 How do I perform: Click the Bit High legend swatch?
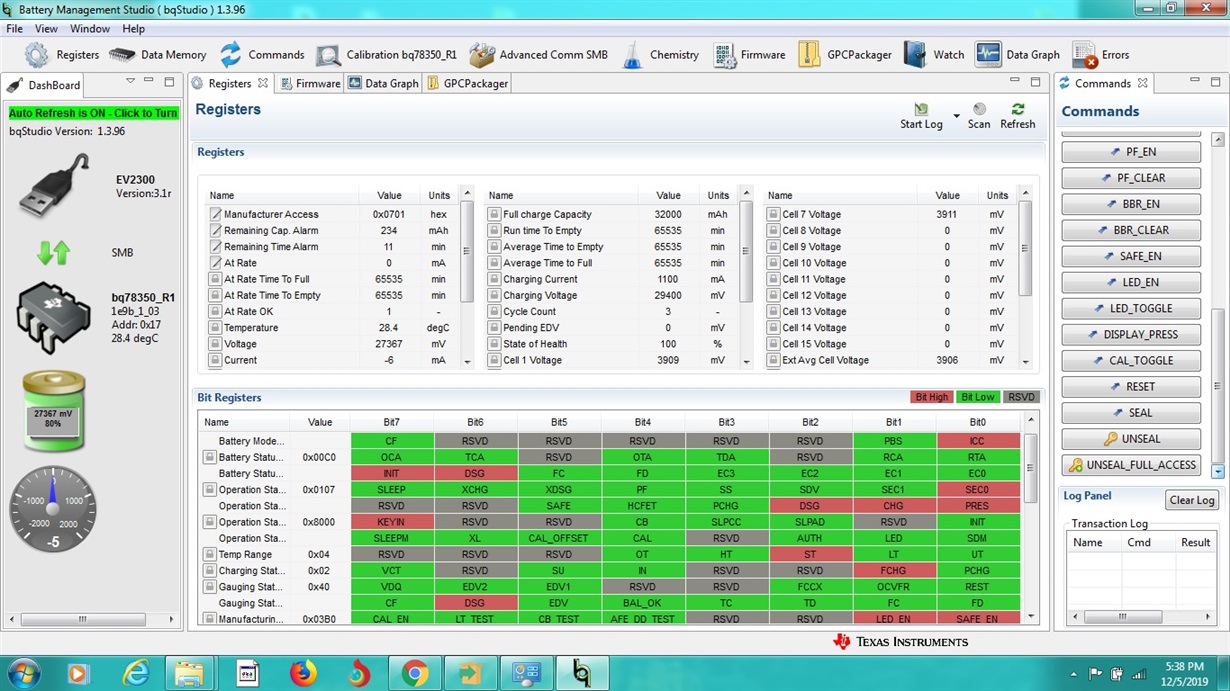[x=931, y=397]
